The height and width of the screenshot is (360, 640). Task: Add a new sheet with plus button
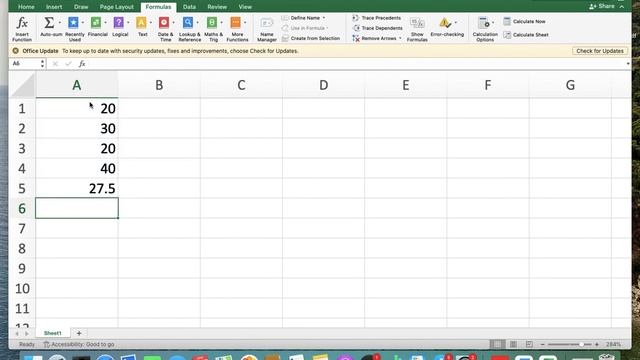point(79,333)
